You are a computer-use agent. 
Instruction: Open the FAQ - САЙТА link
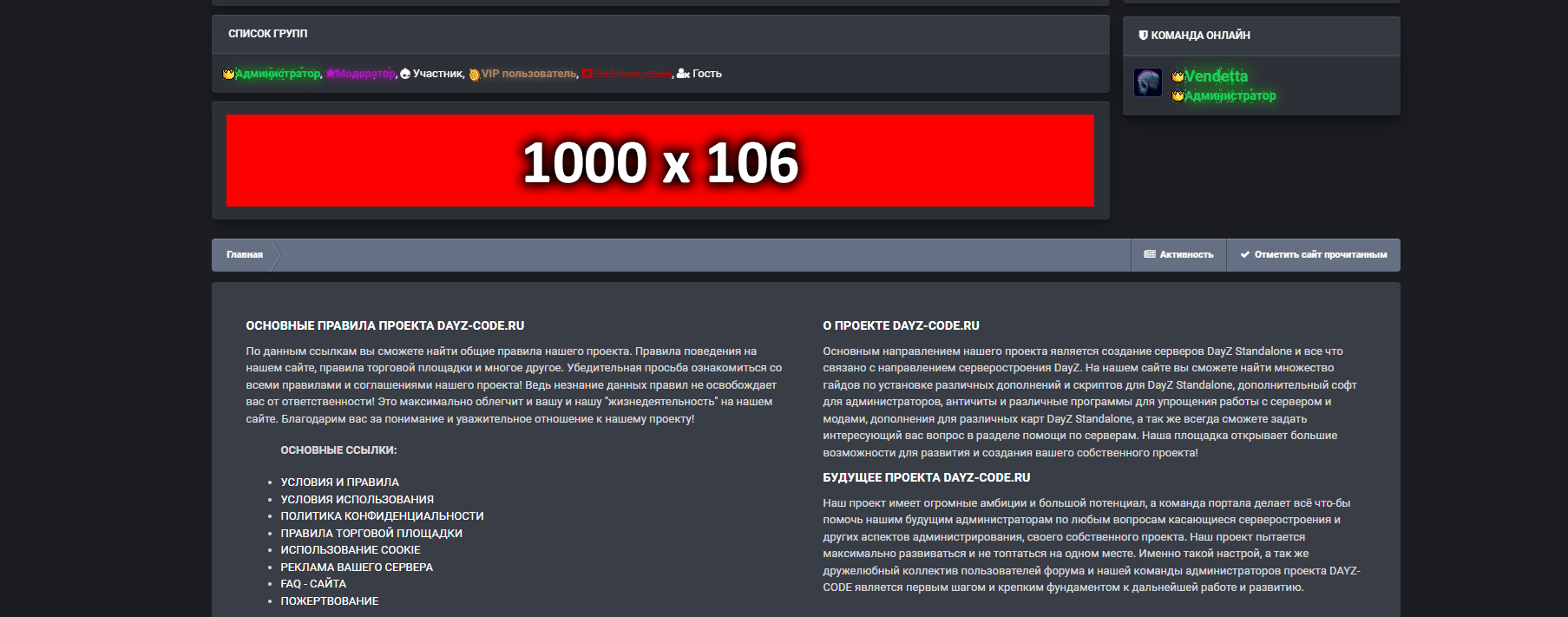click(x=313, y=584)
